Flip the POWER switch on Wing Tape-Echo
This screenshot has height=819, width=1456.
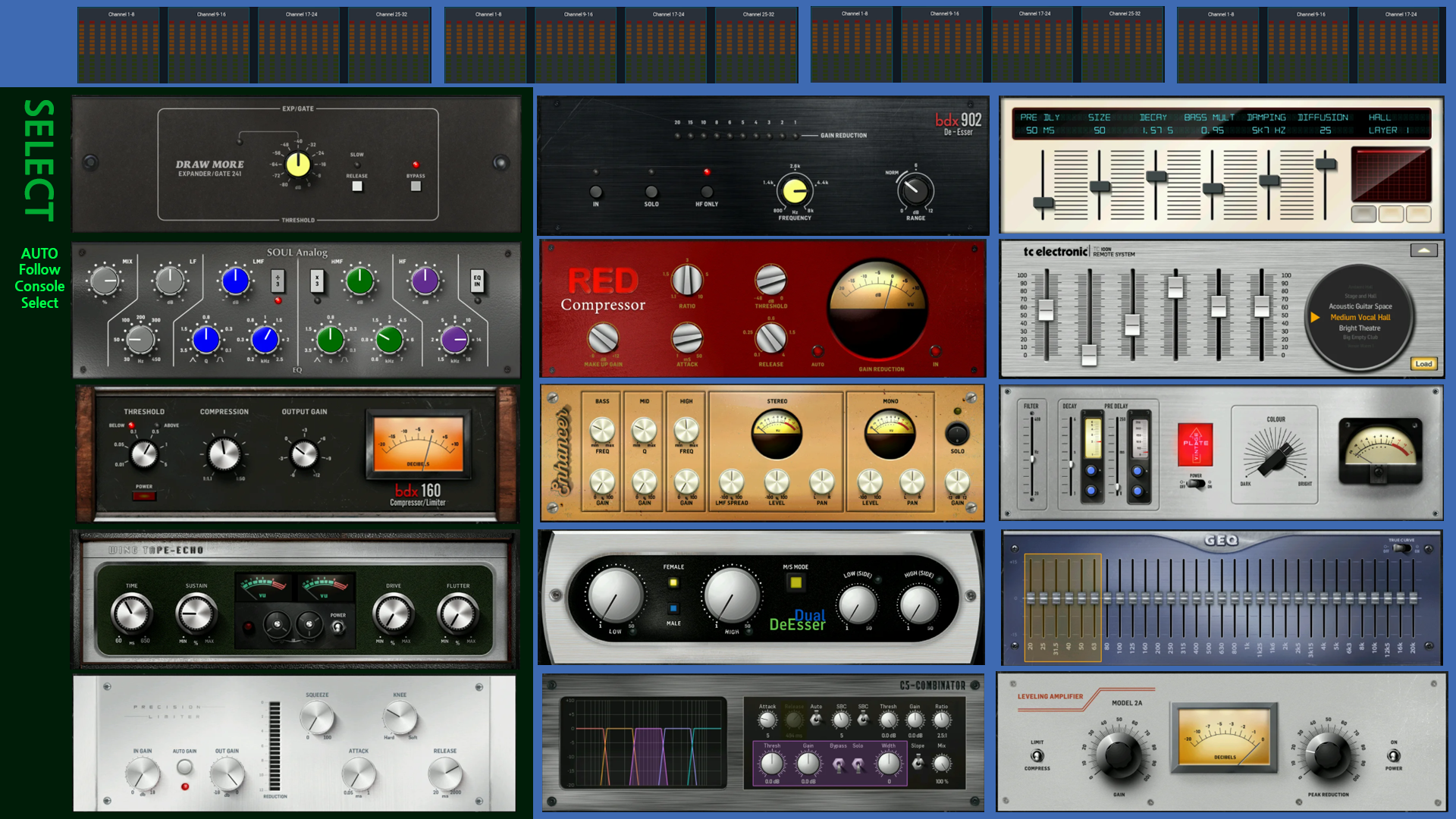(338, 627)
